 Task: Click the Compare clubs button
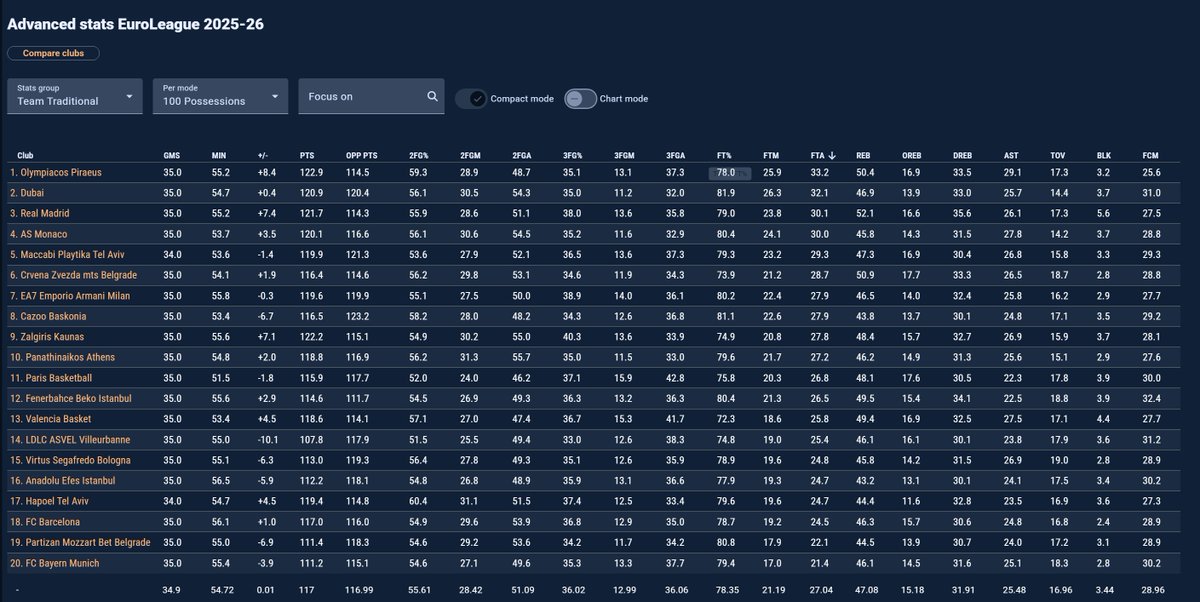coord(54,53)
